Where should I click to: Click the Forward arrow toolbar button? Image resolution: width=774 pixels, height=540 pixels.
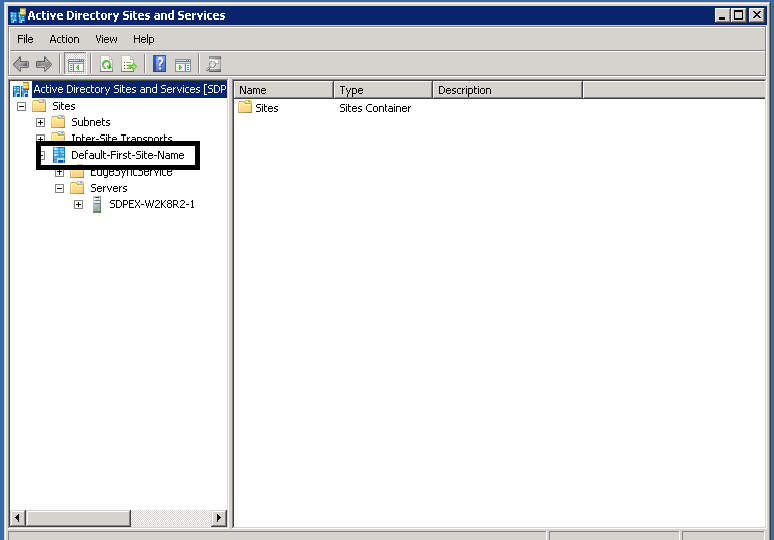pyautogui.click(x=44, y=64)
